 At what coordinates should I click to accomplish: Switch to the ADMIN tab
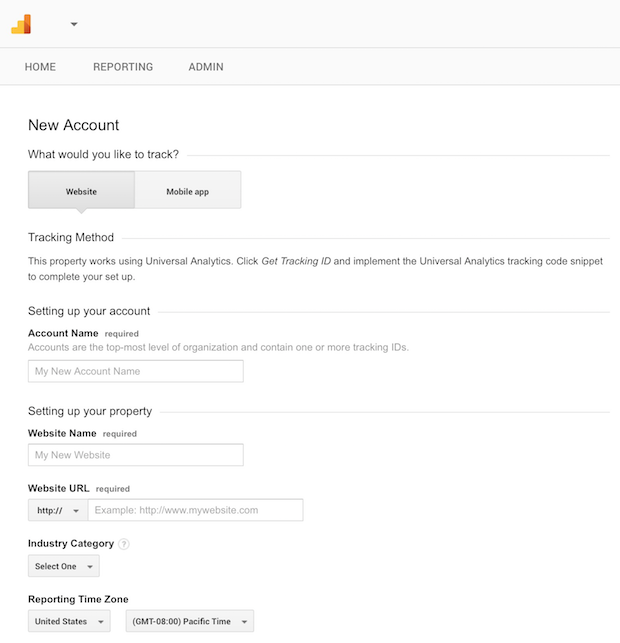click(x=206, y=67)
